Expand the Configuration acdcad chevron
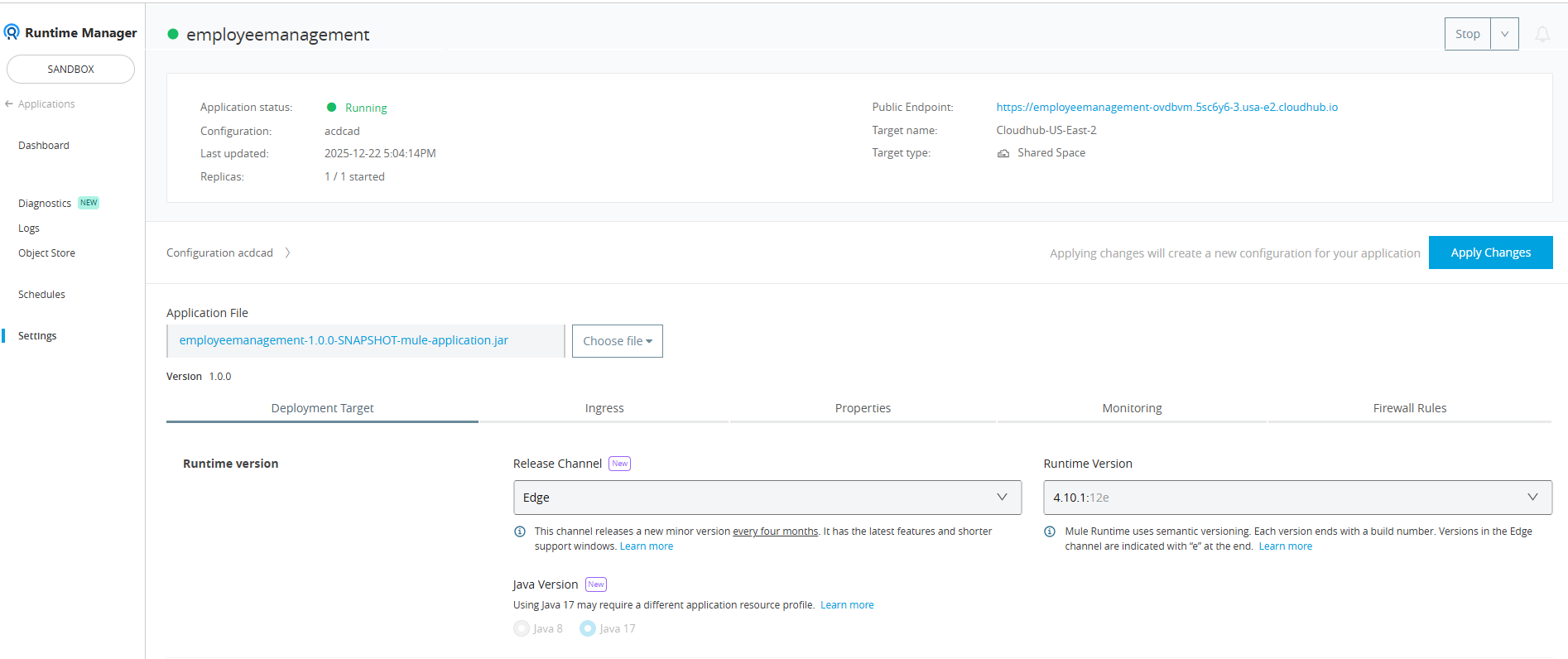1568x659 pixels. click(287, 253)
